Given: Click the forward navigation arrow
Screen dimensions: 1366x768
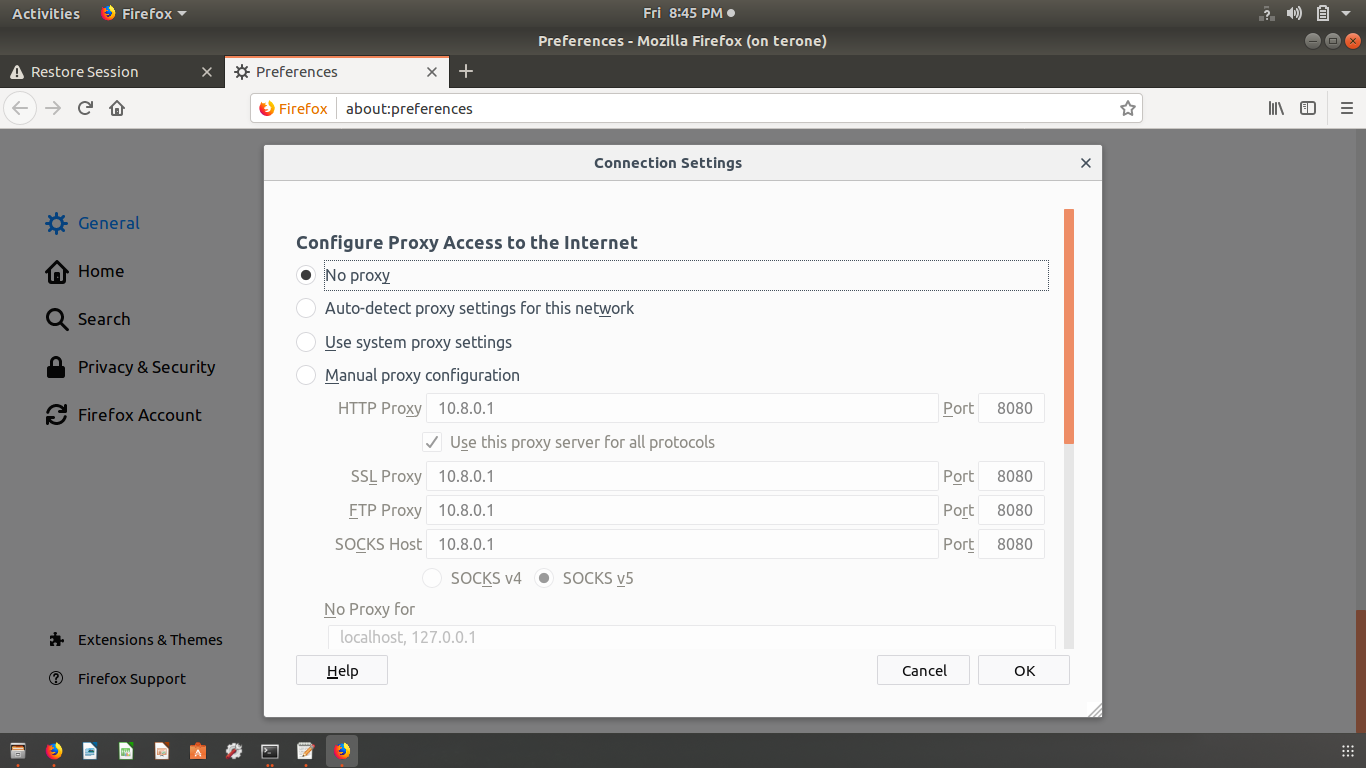Looking at the screenshot, I should tap(53, 108).
